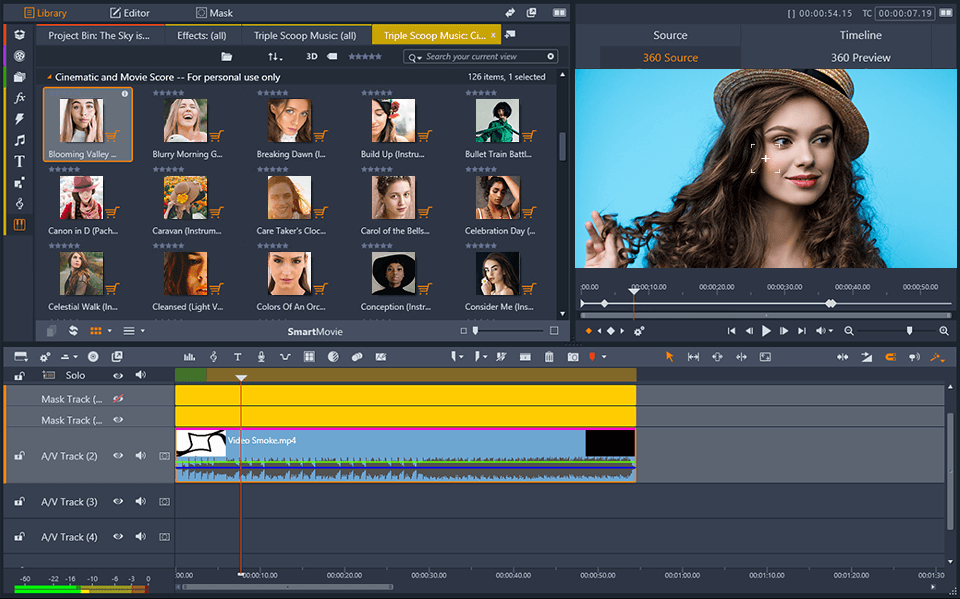Open the sort order dropdown in library
The width and height of the screenshot is (960, 599).
point(275,57)
